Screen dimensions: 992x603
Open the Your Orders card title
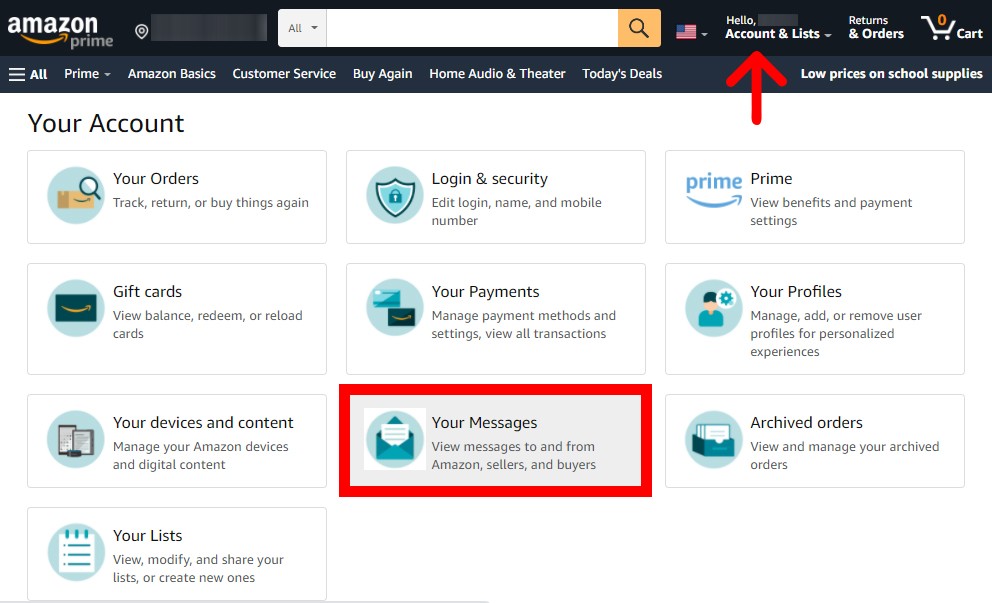156,179
